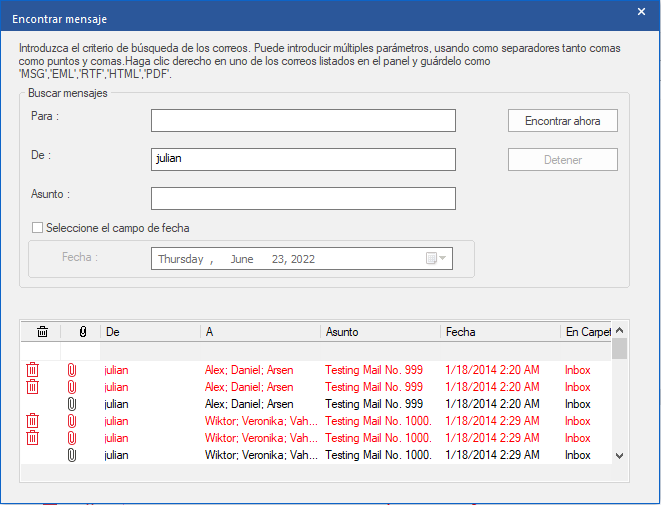Image resolution: width=661 pixels, height=505 pixels.
Task: Click '2022' year in the Fecha date field
Action: pos(302,259)
